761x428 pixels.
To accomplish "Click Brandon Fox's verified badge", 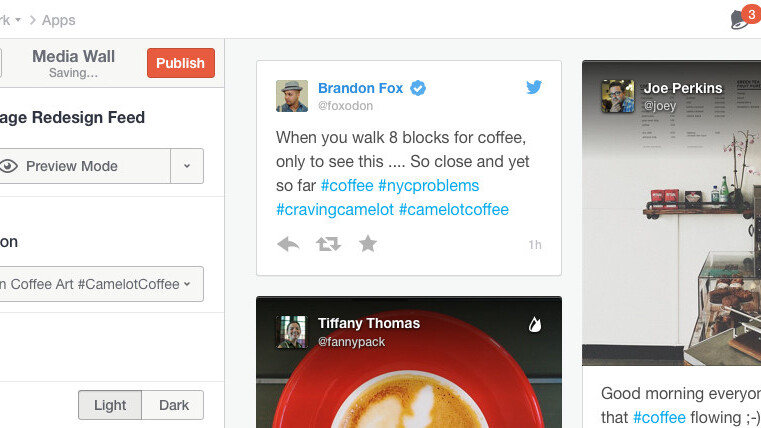I will pyautogui.click(x=418, y=88).
